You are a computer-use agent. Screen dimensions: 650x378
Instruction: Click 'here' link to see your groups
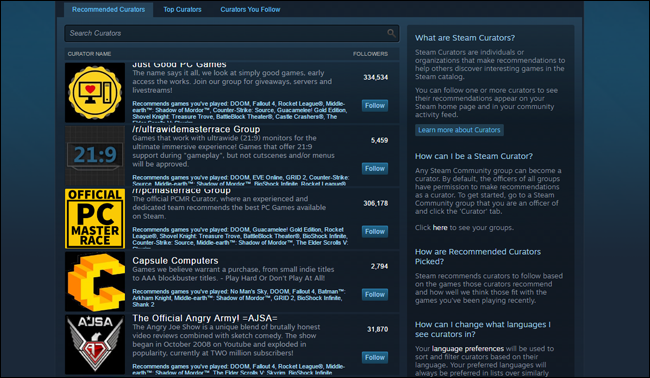click(440, 228)
